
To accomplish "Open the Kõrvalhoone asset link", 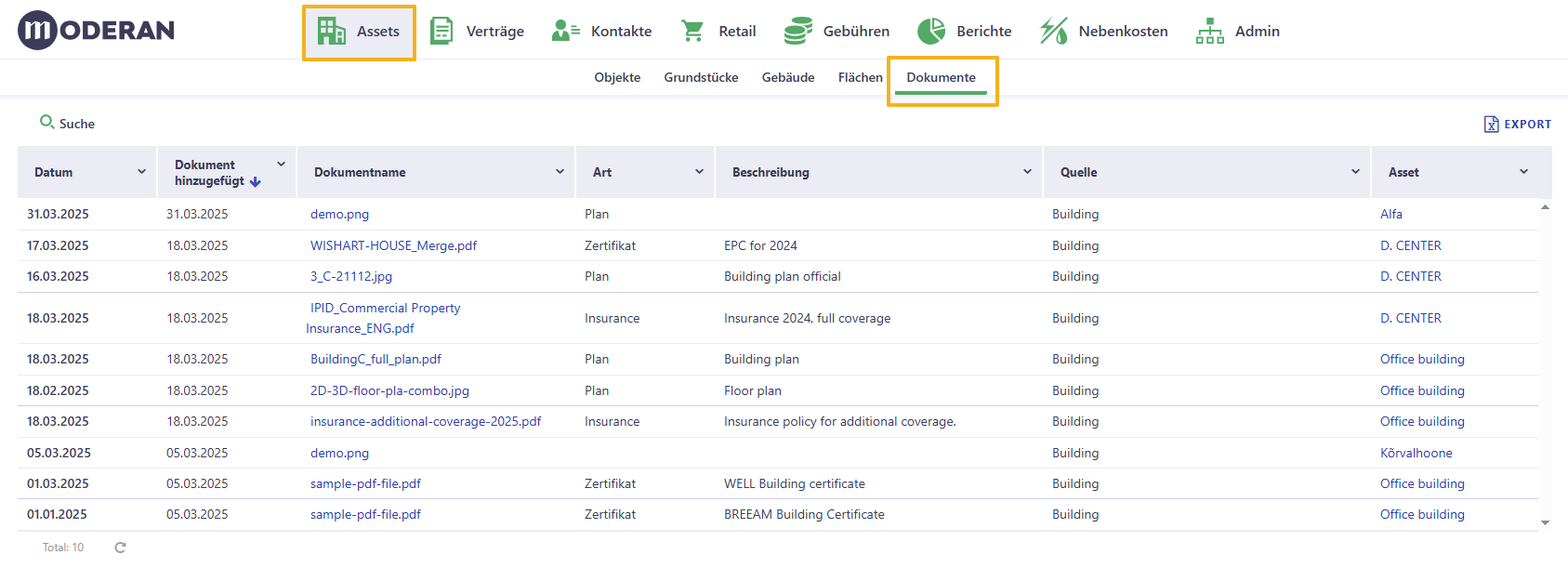I will click(1416, 453).
